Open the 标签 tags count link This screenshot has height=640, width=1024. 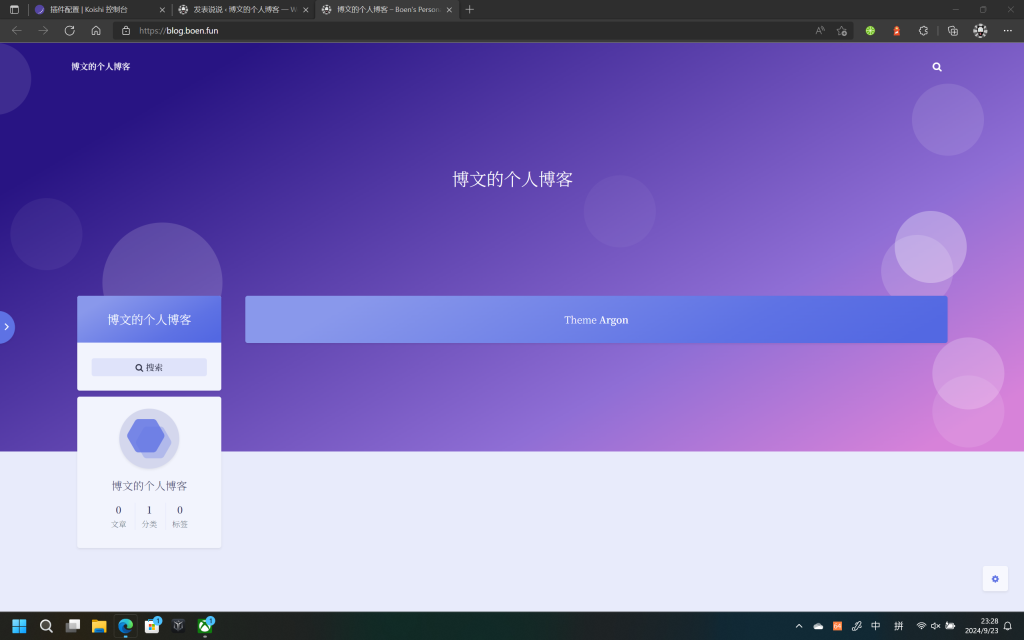pos(180,516)
